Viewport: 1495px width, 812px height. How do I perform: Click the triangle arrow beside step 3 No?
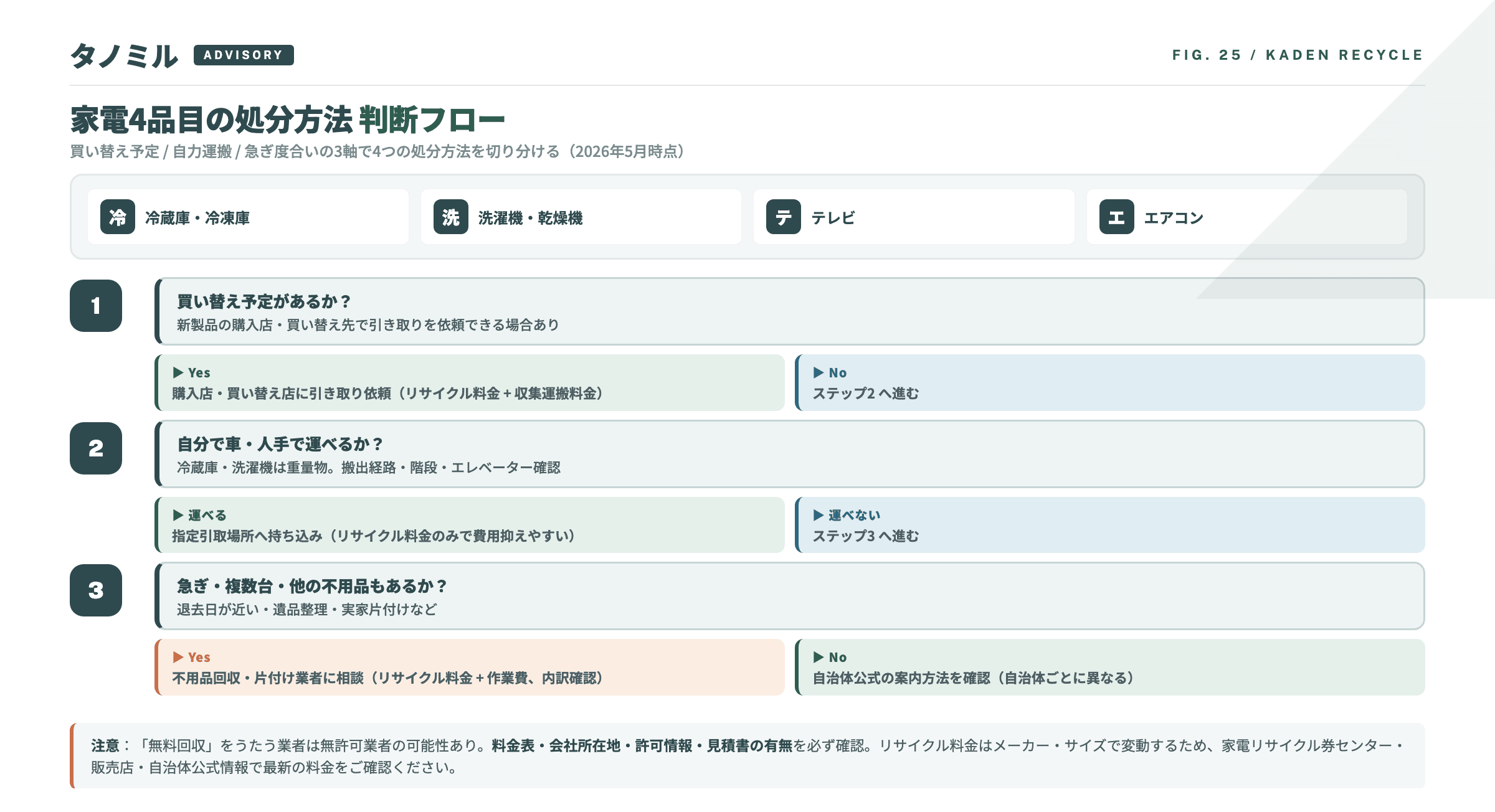tap(819, 657)
